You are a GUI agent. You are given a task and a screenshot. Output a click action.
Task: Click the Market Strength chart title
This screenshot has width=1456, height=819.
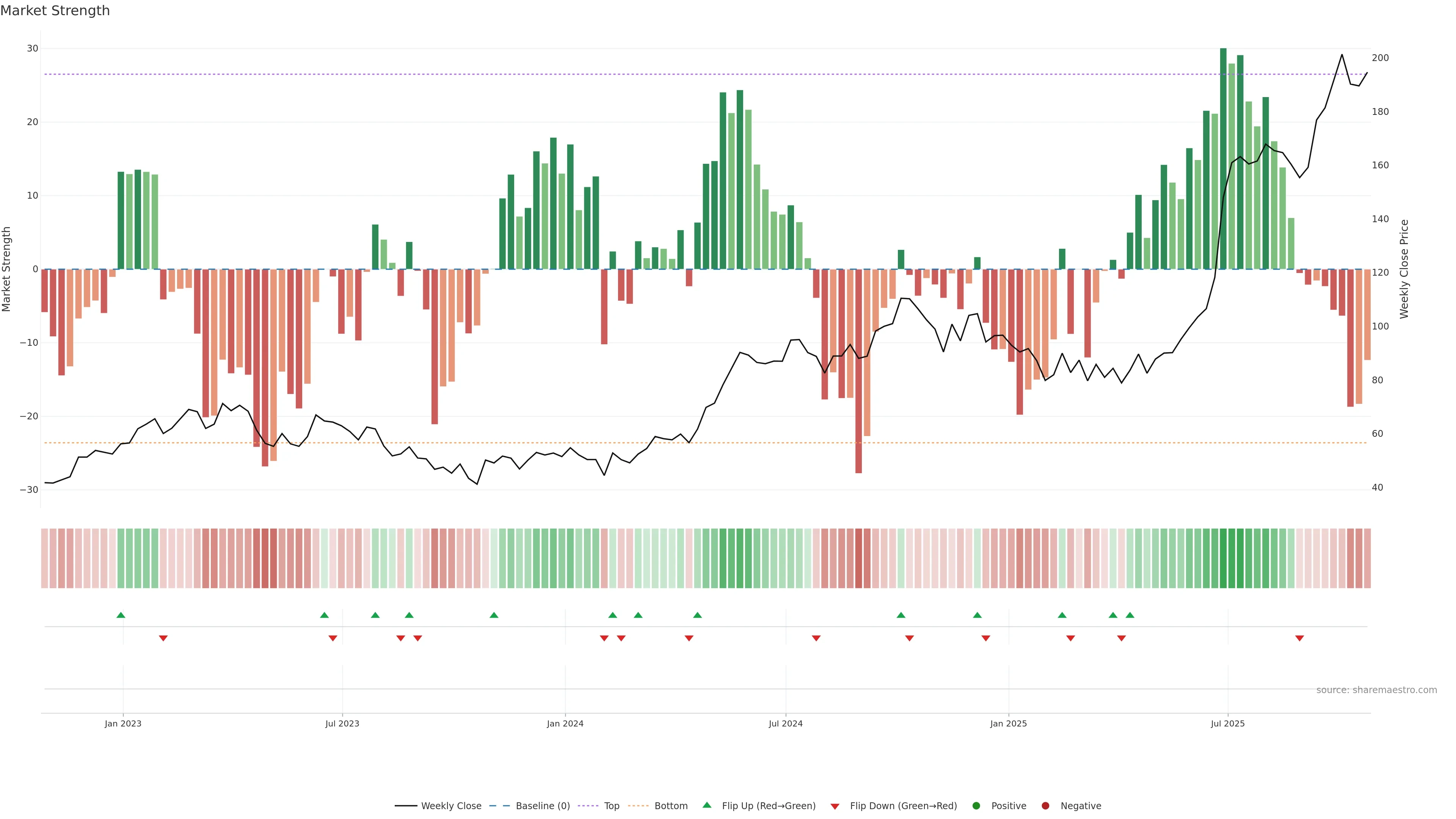tap(55, 11)
